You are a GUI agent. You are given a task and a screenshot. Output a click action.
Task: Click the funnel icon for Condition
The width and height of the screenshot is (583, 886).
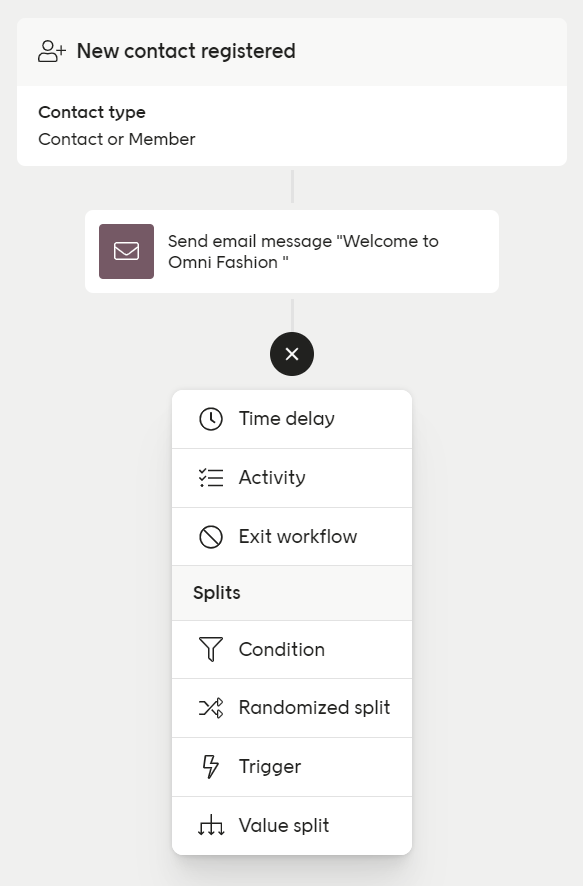tap(211, 649)
